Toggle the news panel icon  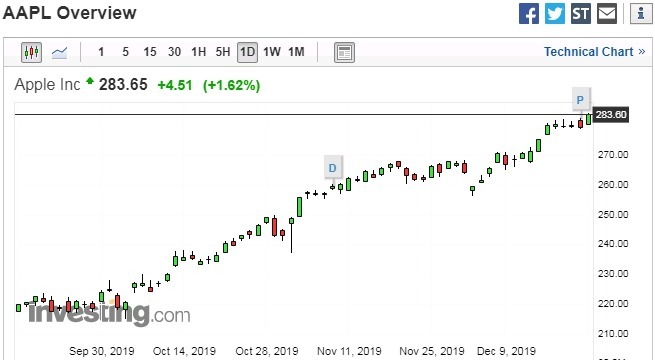click(x=344, y=52)
